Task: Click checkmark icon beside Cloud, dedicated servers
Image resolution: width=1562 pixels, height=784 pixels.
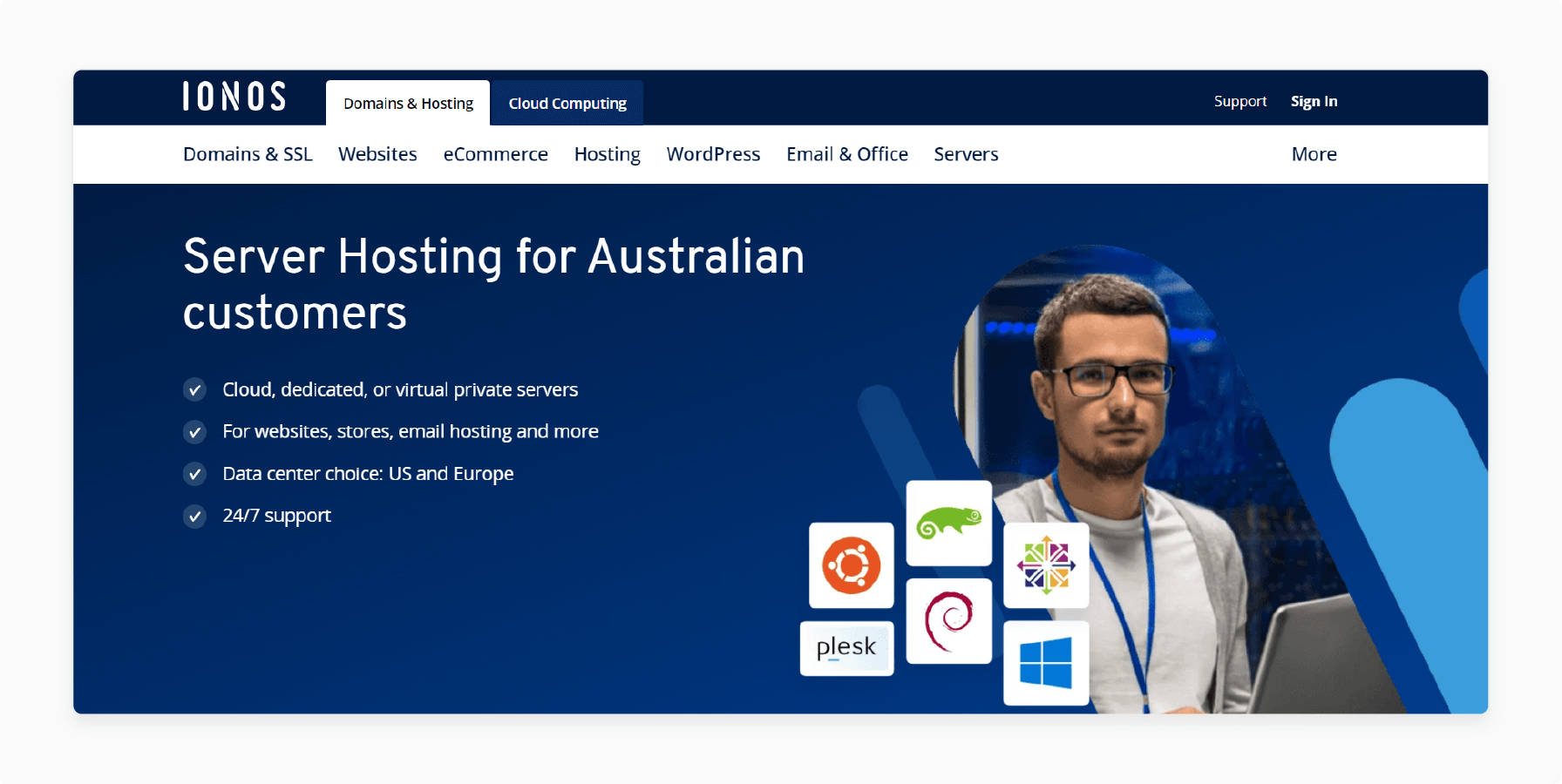Action: coord(194,389)
